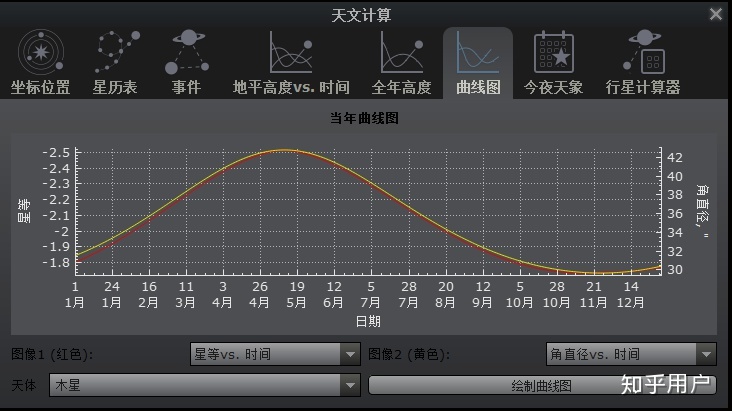This screenshot has height=411, width=732.
Task: Switch to the 事件 tab label
Action: click(x=186, y=87)
